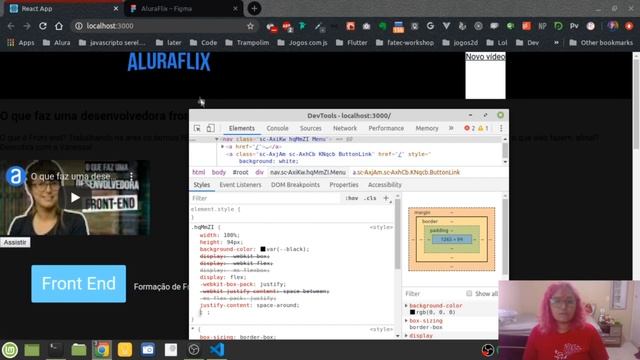640x360 pixels.
Task: Switch to the Elements tab
Action: pos(242,128)
